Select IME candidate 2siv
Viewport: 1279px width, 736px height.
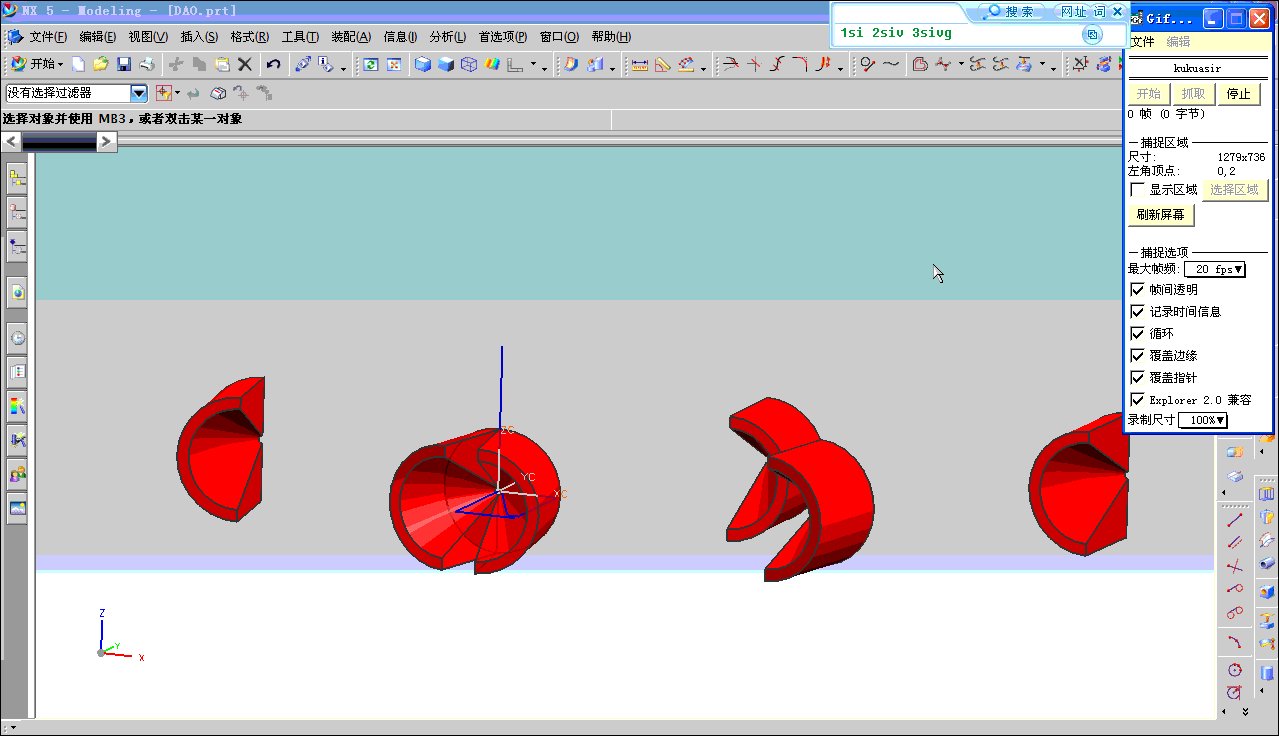pyautogui.click(x=888, y=33)
